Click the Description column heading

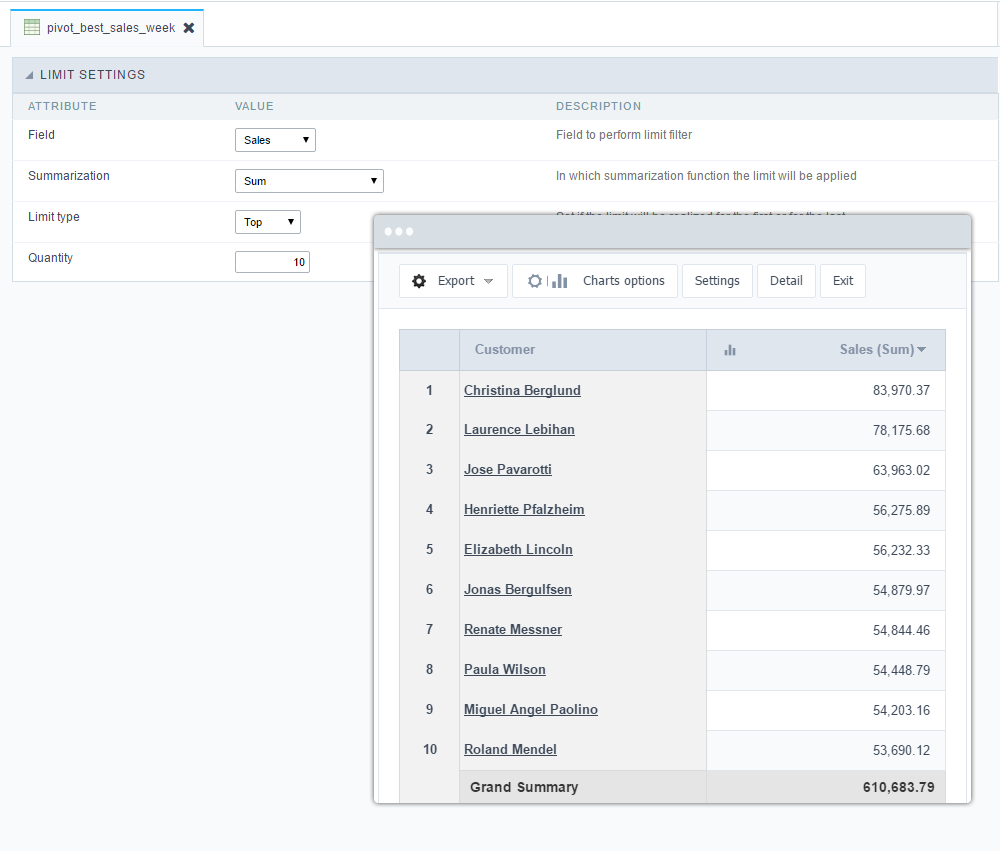pyautogui.click(x=598, y=107)
